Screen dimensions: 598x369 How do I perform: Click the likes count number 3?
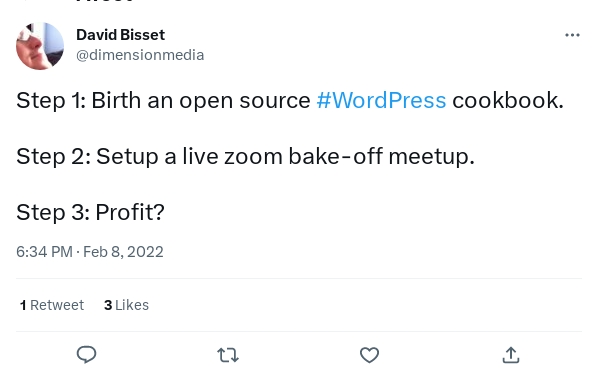[x=108, y=305]
